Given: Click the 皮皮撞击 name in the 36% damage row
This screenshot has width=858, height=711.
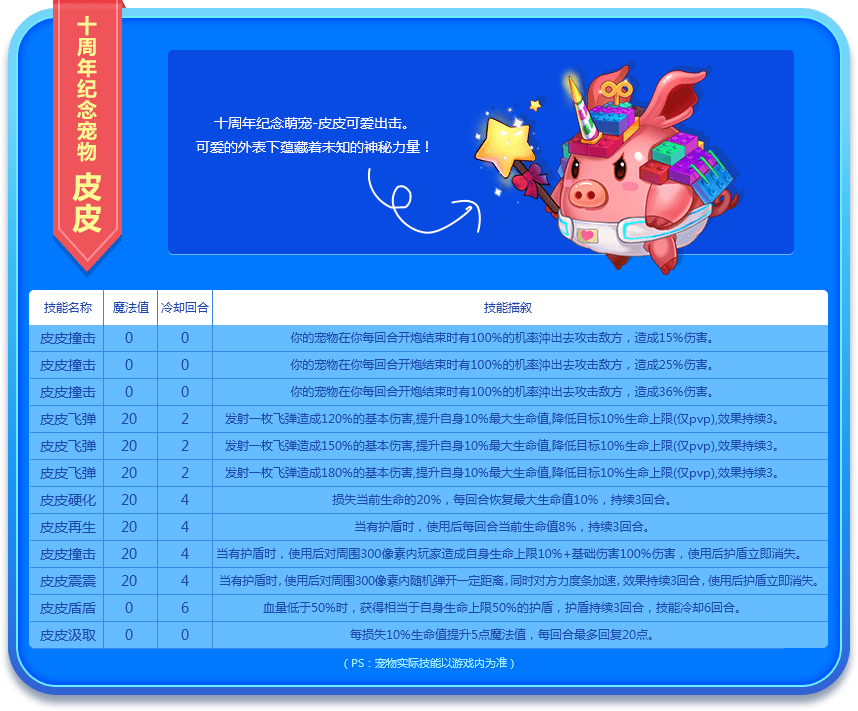Looking at the screenshot, I should click(x=68, y=392).
